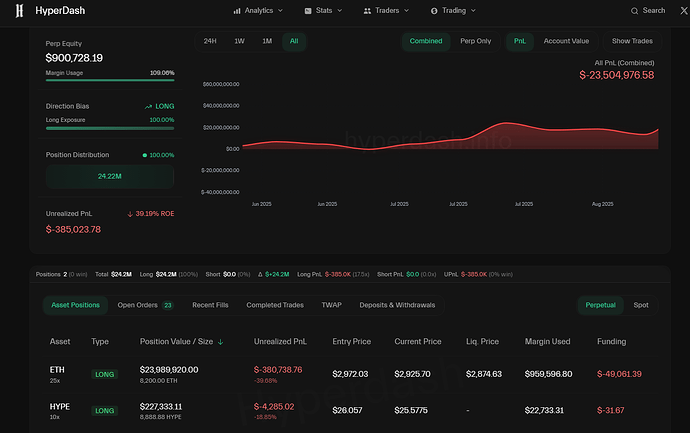The width and height of the screenshot is (690, 433).
Task: Click the Analytics bar chart icon
Action: pos(237,11)
